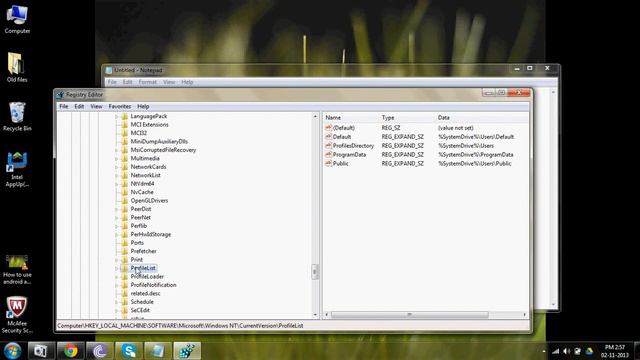Click the Registry Editor title bar icon
The width and height of the screenshot is (640, 360).
pos(60,95)
